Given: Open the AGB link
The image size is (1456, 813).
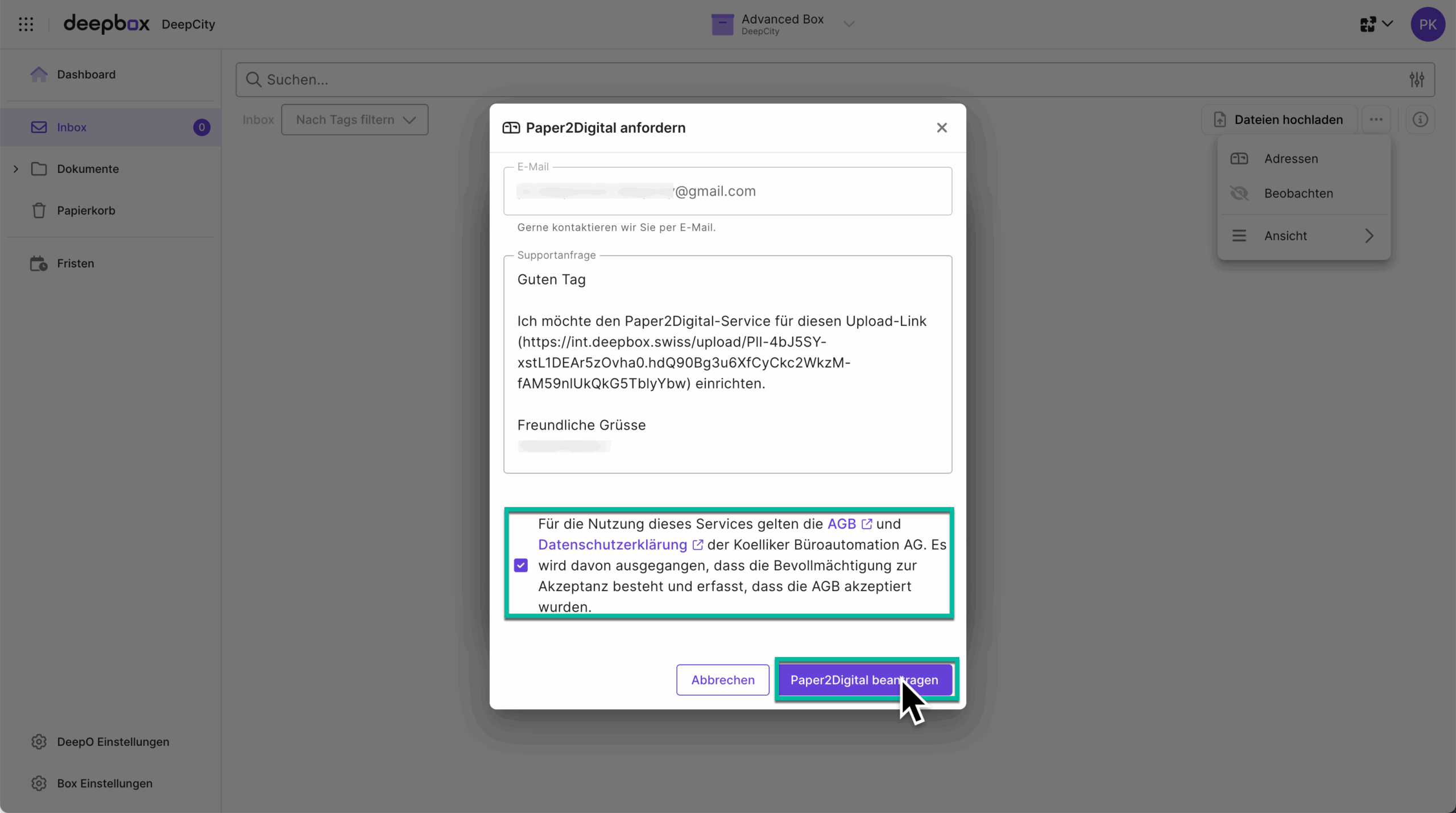Looking at the screenshot, I should click(x=849, y=524).
